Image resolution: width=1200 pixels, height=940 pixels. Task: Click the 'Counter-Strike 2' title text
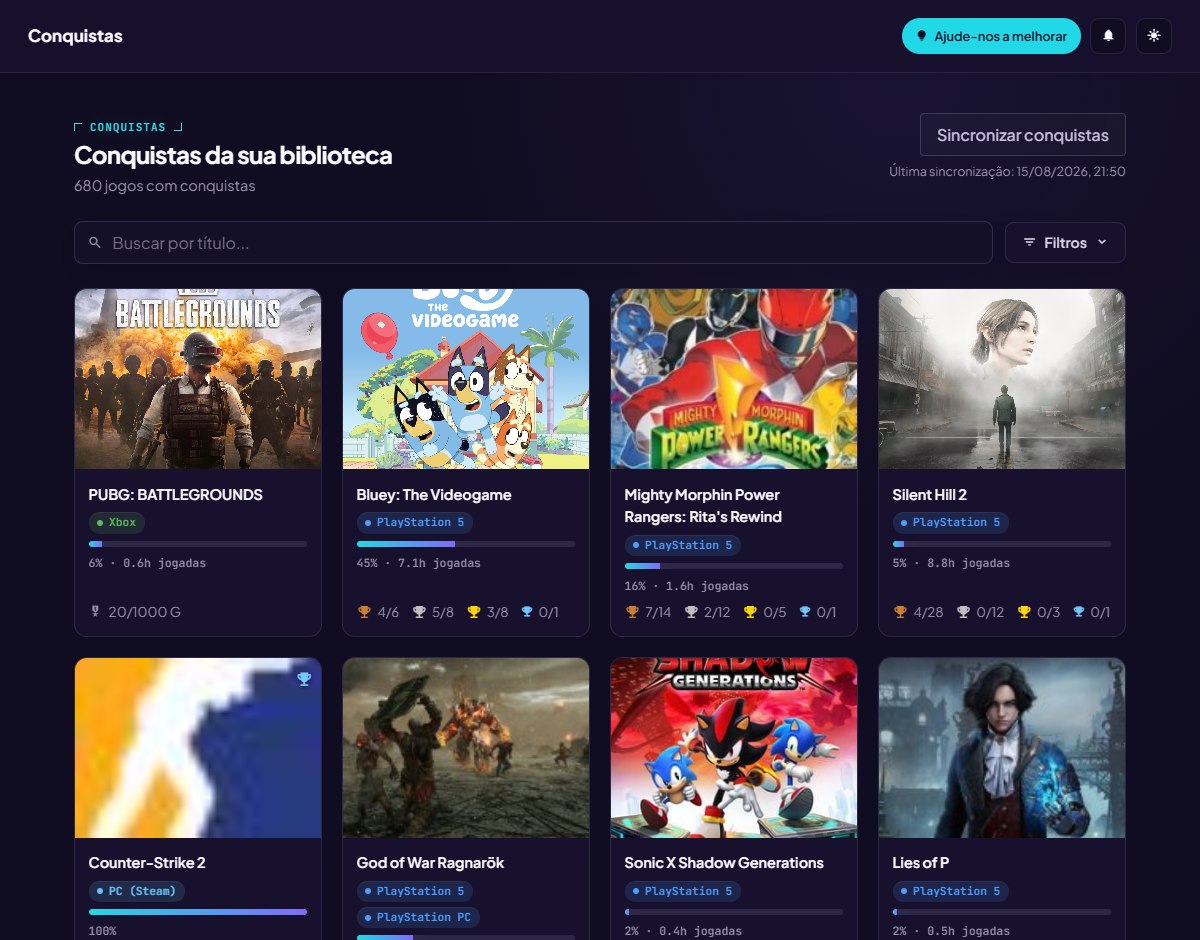tap(147, 862)
